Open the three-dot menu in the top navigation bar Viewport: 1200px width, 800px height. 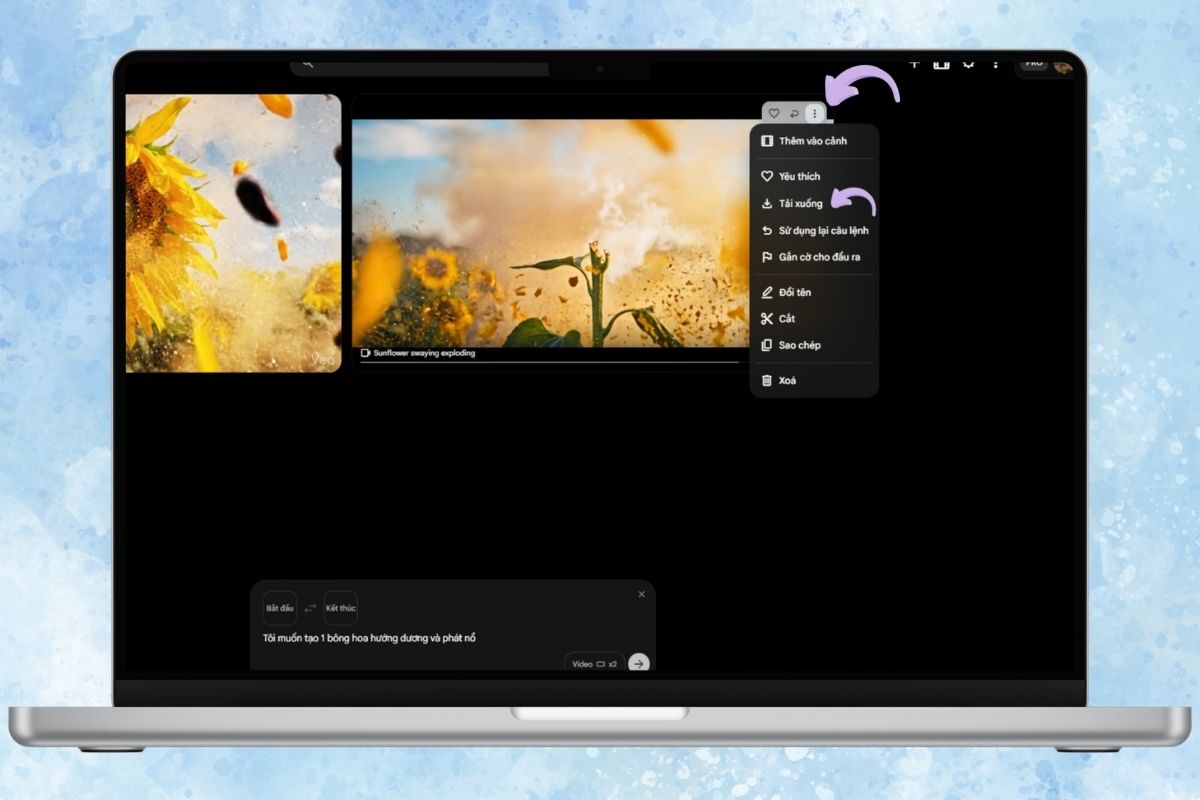[x=996, y=63]
